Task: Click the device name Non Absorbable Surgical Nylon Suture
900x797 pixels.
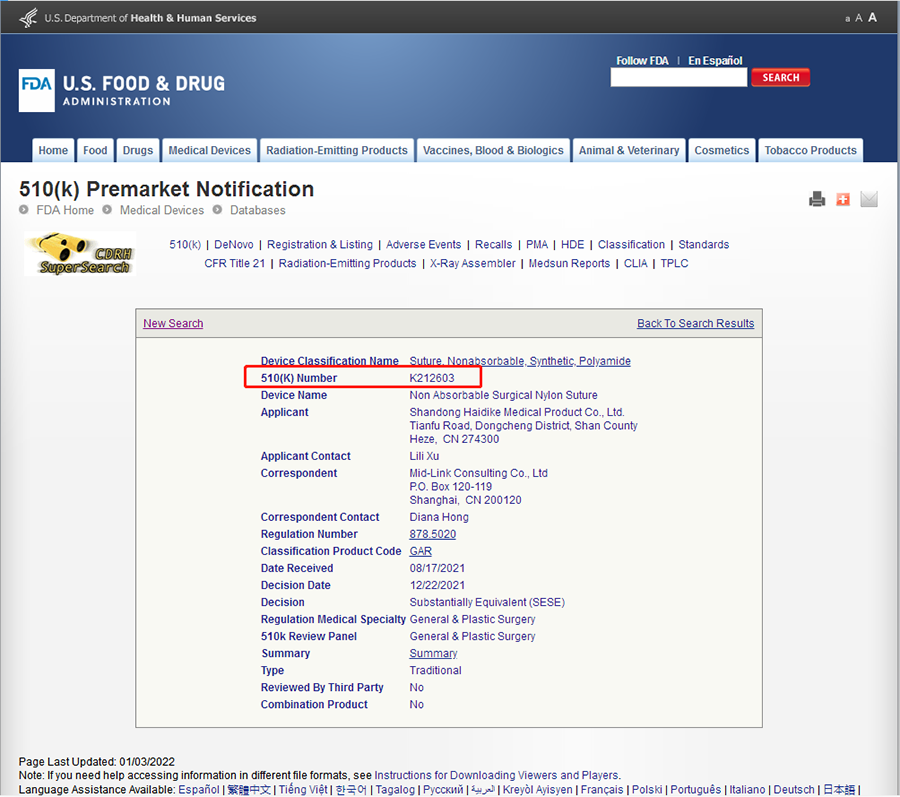Action: 503,395
